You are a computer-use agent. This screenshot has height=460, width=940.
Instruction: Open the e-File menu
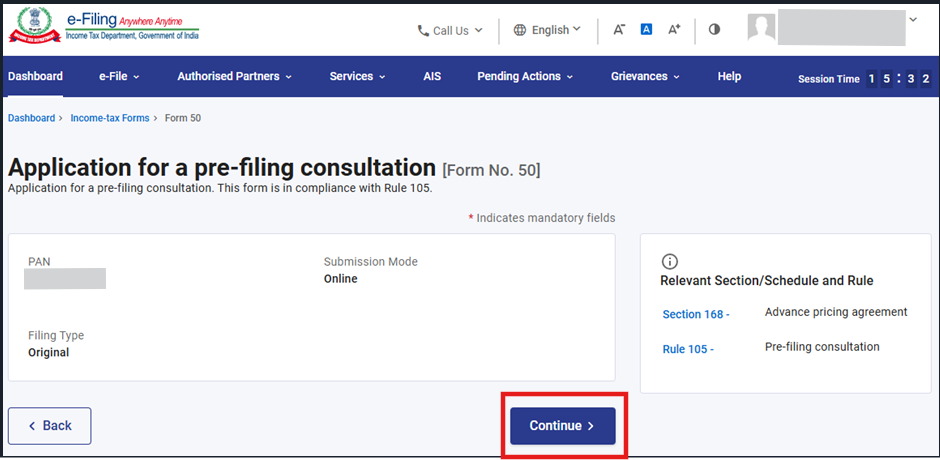119,76
